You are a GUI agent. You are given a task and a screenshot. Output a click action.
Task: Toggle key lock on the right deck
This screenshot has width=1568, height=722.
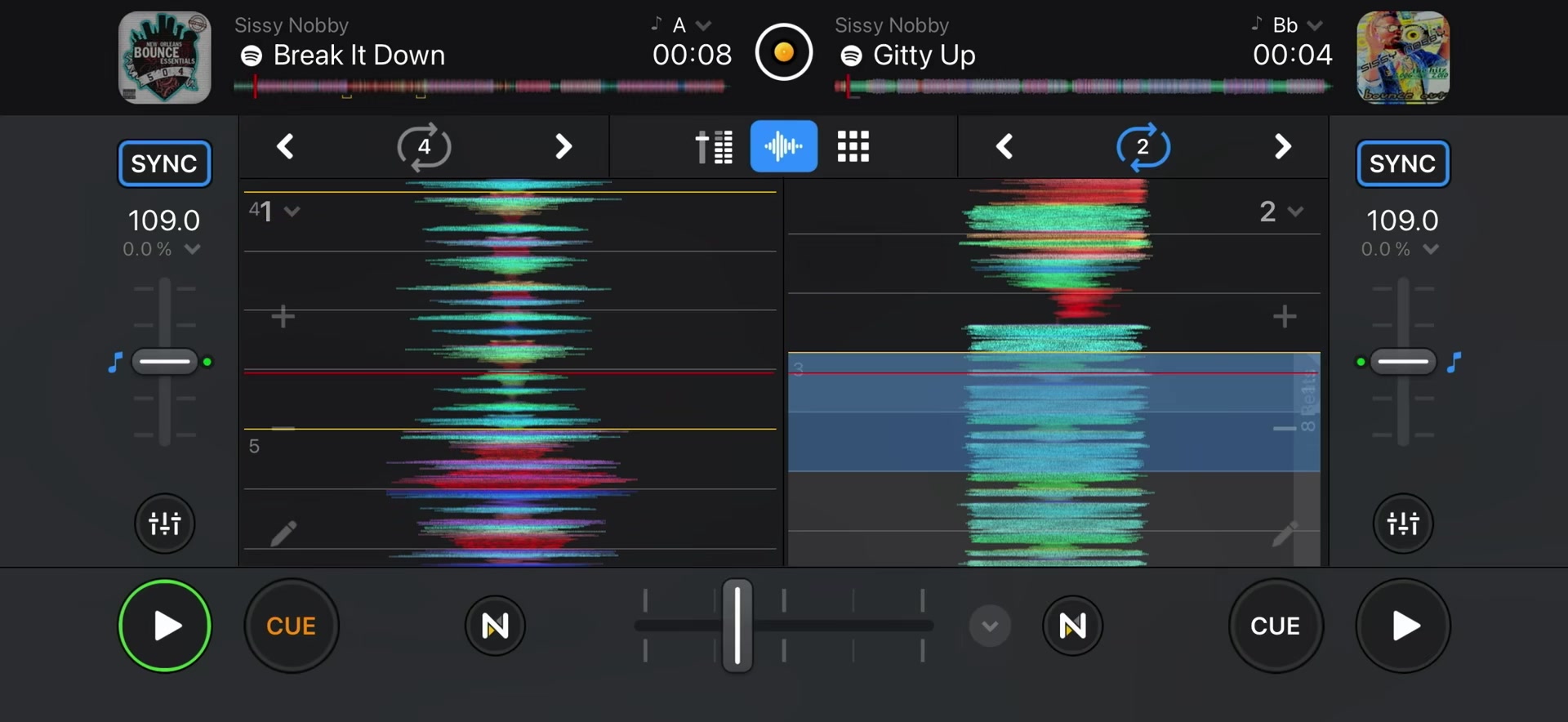[x=1454, y=362]
